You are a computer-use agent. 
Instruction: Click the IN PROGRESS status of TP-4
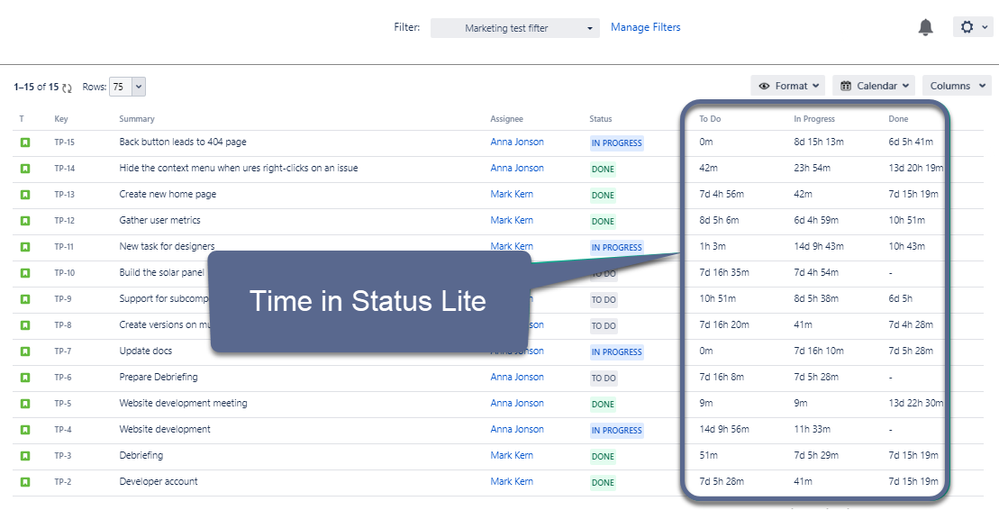point(617,431)
